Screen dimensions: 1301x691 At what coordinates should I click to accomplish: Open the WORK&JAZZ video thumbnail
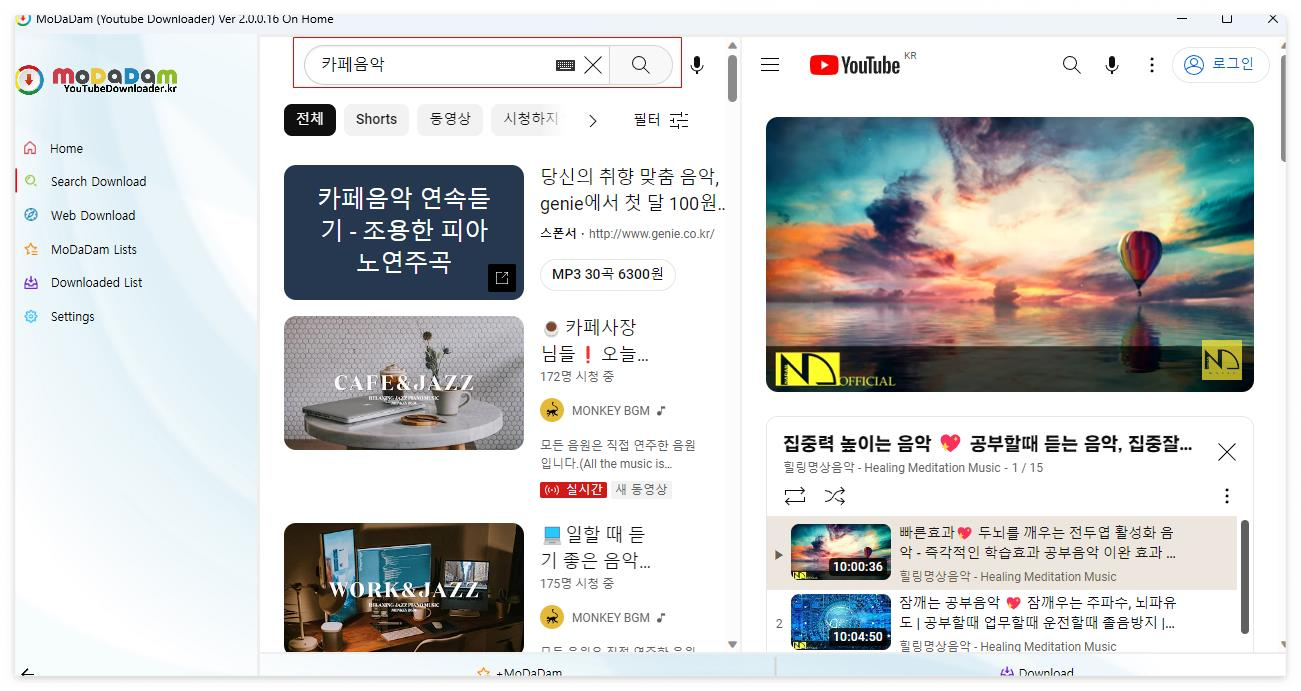404,588
